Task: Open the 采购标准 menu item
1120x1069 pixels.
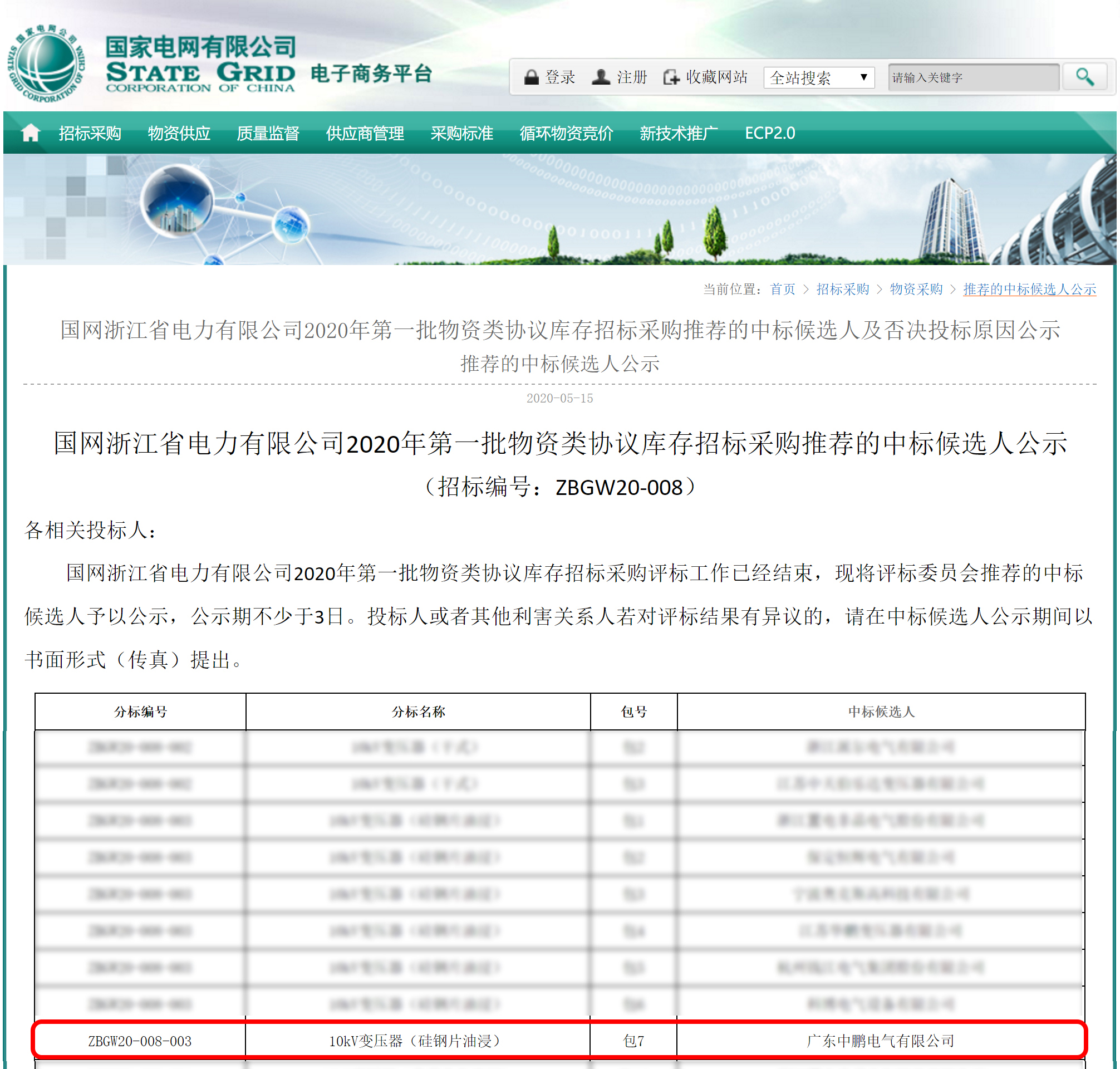Action: pyautogui.click(x=461, y=133)
